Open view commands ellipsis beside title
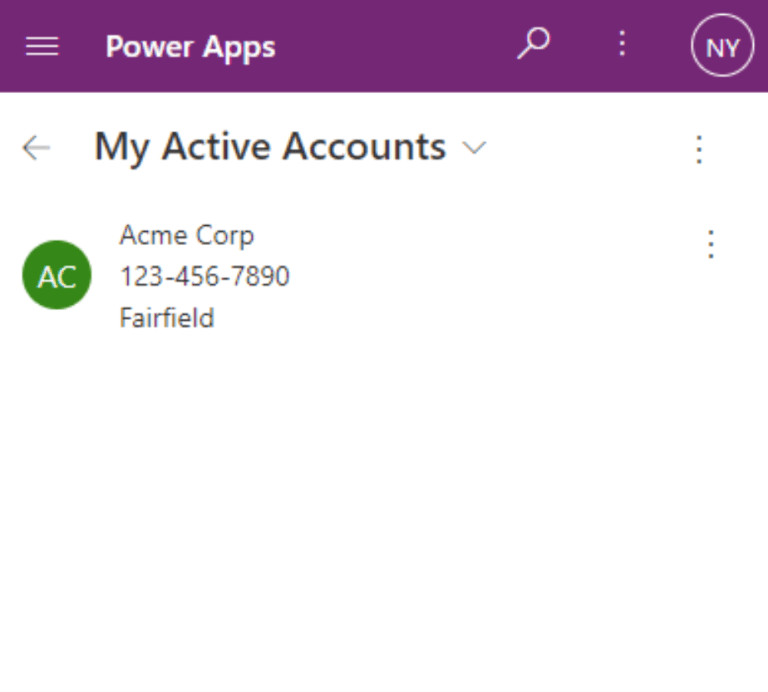 tap(699, 149)
